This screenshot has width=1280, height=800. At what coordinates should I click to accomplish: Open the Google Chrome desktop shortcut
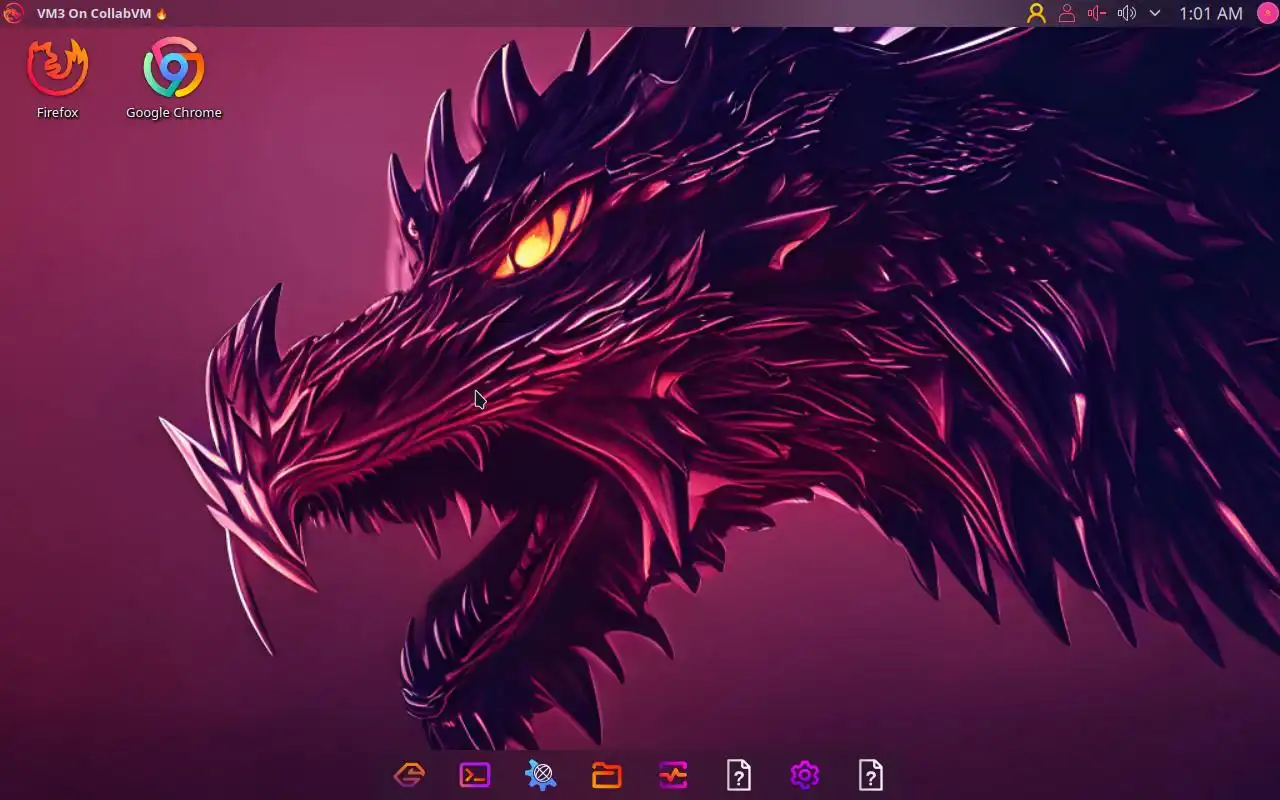(x=173, y=78)
